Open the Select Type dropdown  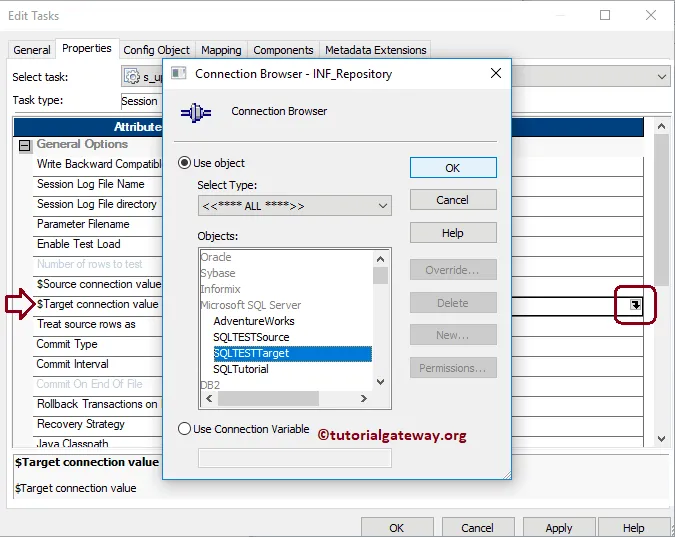[295, 206]
